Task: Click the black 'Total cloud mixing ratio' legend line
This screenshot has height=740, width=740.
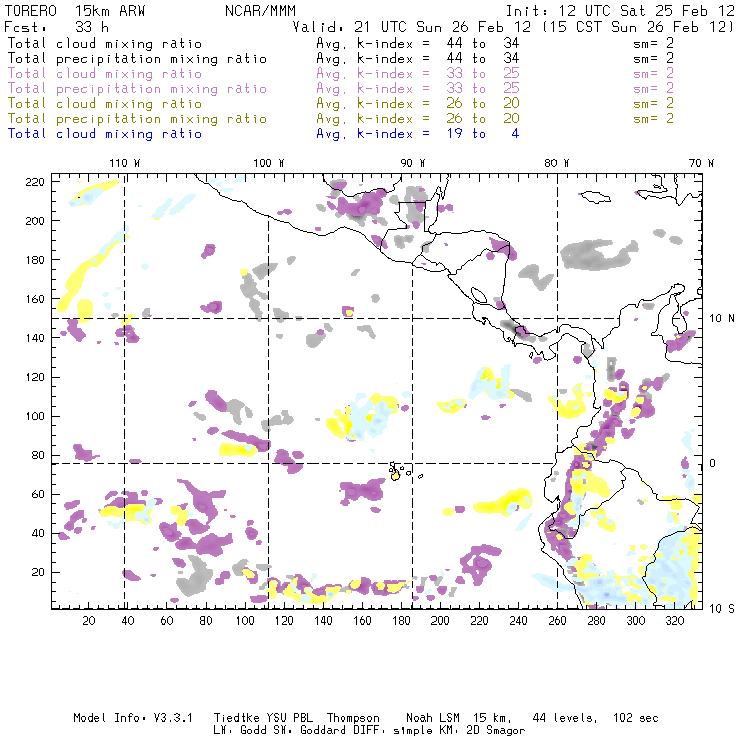Action: [x=105, y=43]
